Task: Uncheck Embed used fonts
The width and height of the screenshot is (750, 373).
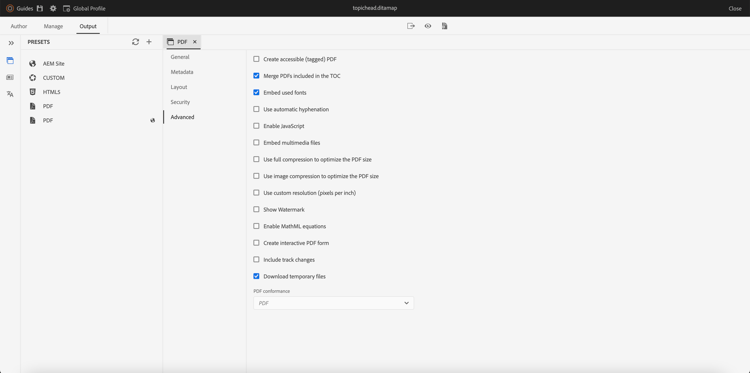Action: point(256,93)
